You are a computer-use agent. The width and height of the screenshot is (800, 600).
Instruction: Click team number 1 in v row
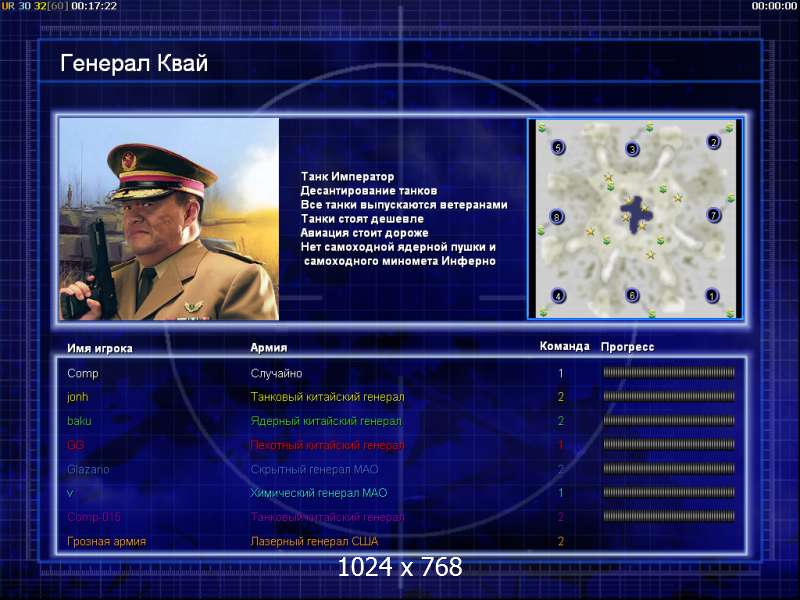[x=561, y=493]
